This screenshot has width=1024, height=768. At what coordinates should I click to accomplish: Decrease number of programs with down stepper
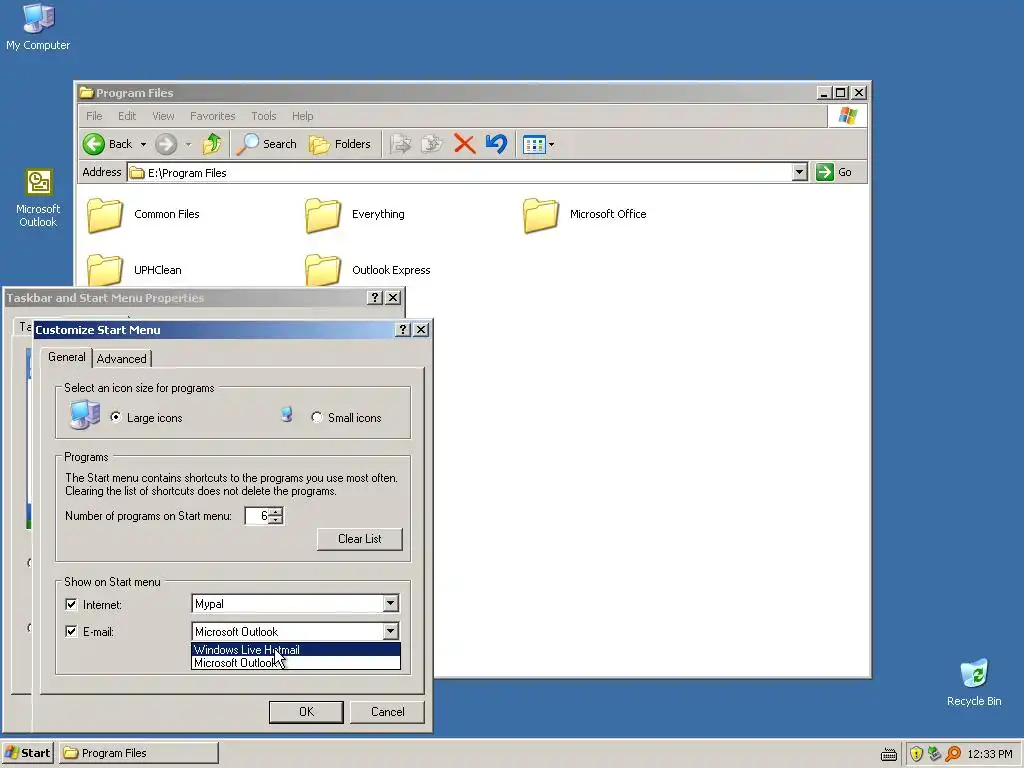click(276, 520)
